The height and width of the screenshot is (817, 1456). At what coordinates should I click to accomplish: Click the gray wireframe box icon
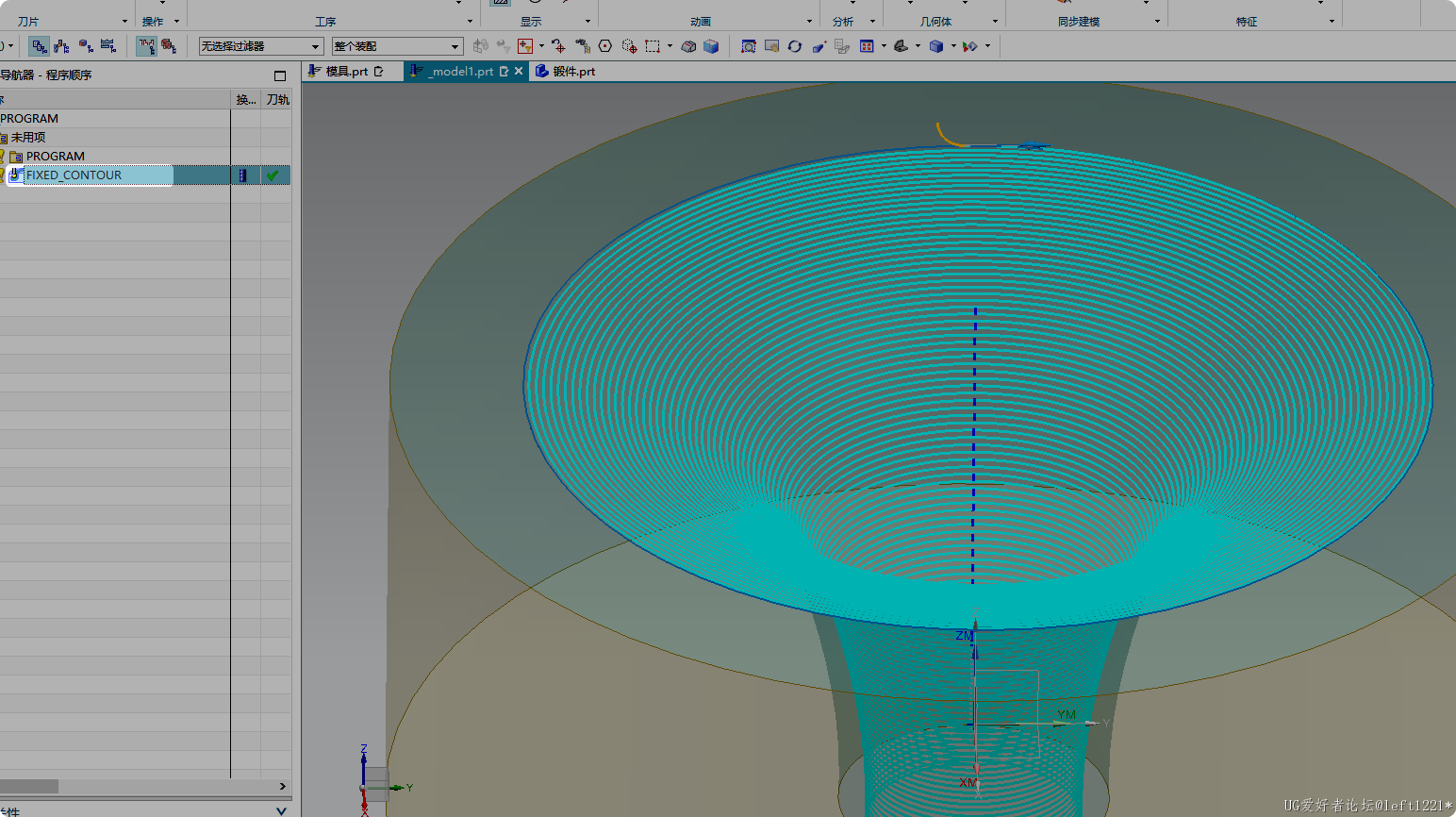(689, 46)
